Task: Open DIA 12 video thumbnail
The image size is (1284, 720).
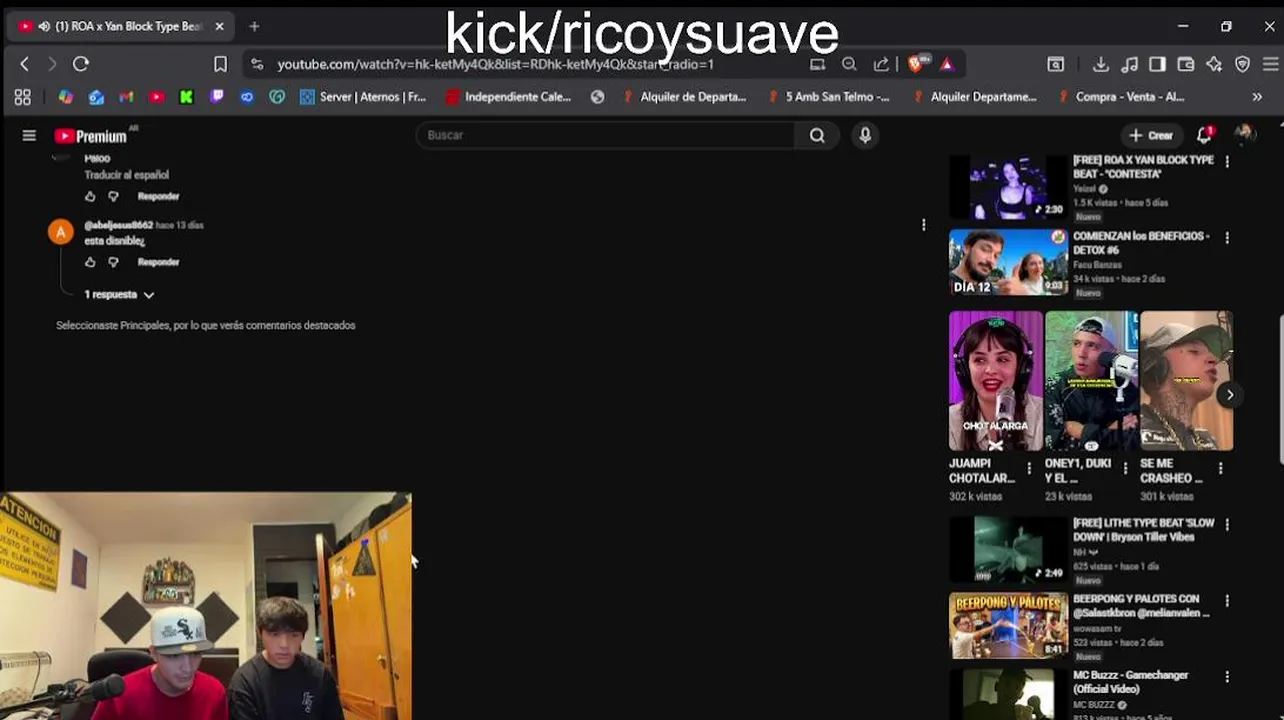Action: (1008, 262)
